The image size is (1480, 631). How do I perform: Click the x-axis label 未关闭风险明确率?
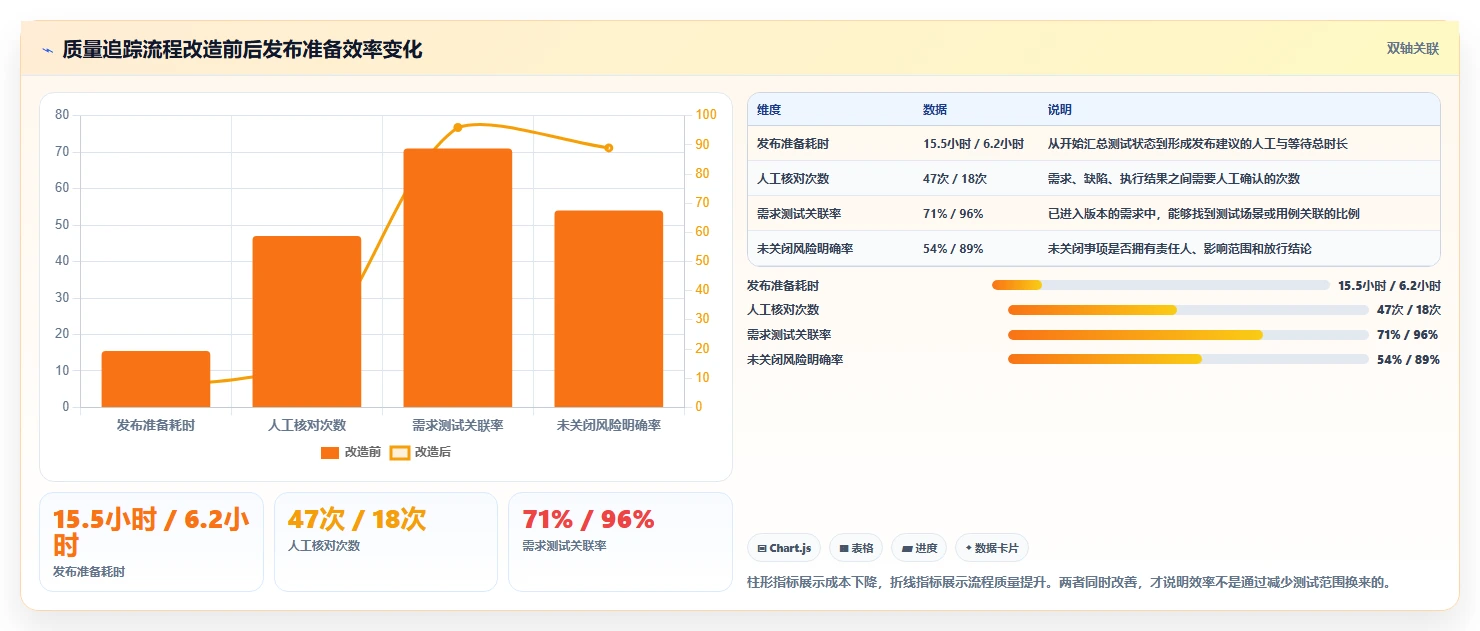pyautogui.click(x=609, y=425)
